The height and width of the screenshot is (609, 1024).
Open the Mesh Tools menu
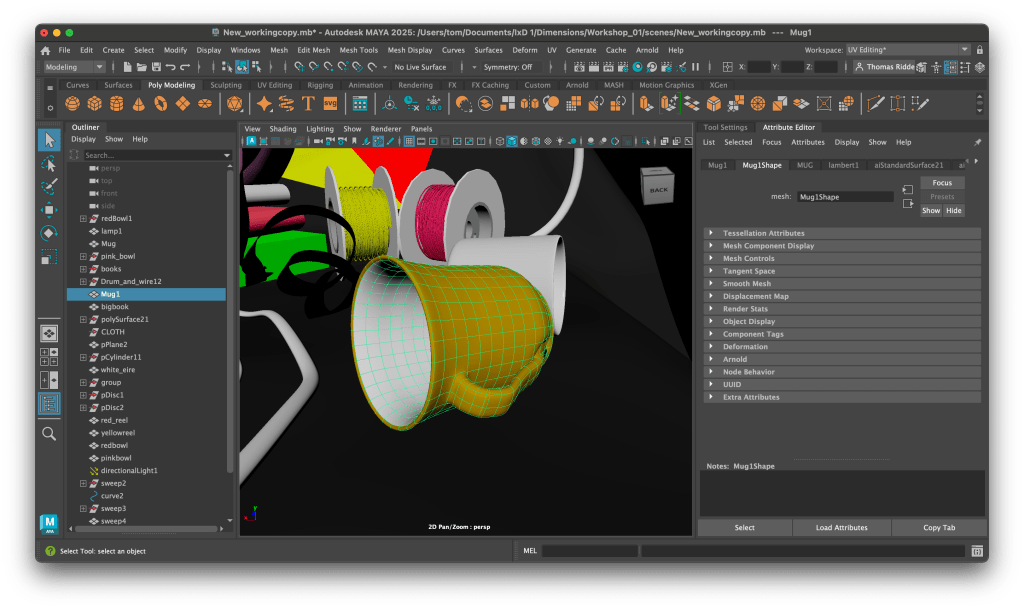point(358,50)
